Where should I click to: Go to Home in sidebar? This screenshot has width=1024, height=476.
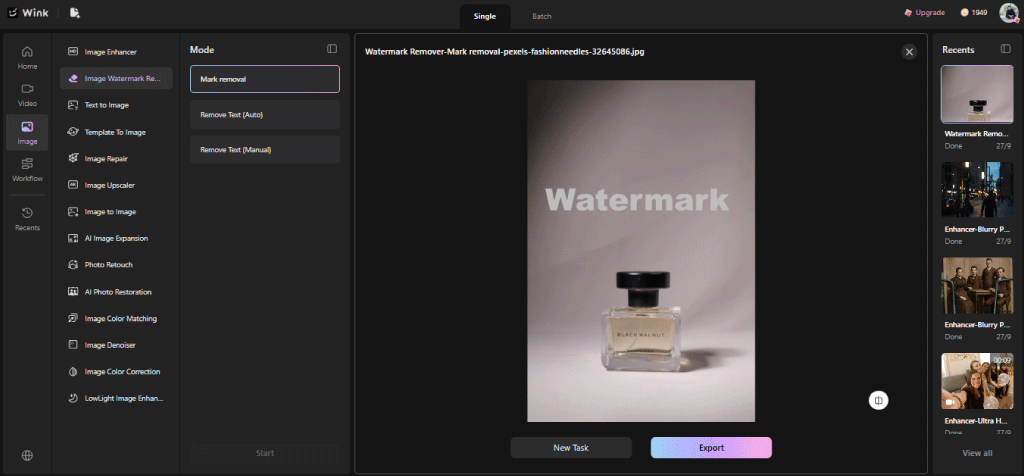27,57
